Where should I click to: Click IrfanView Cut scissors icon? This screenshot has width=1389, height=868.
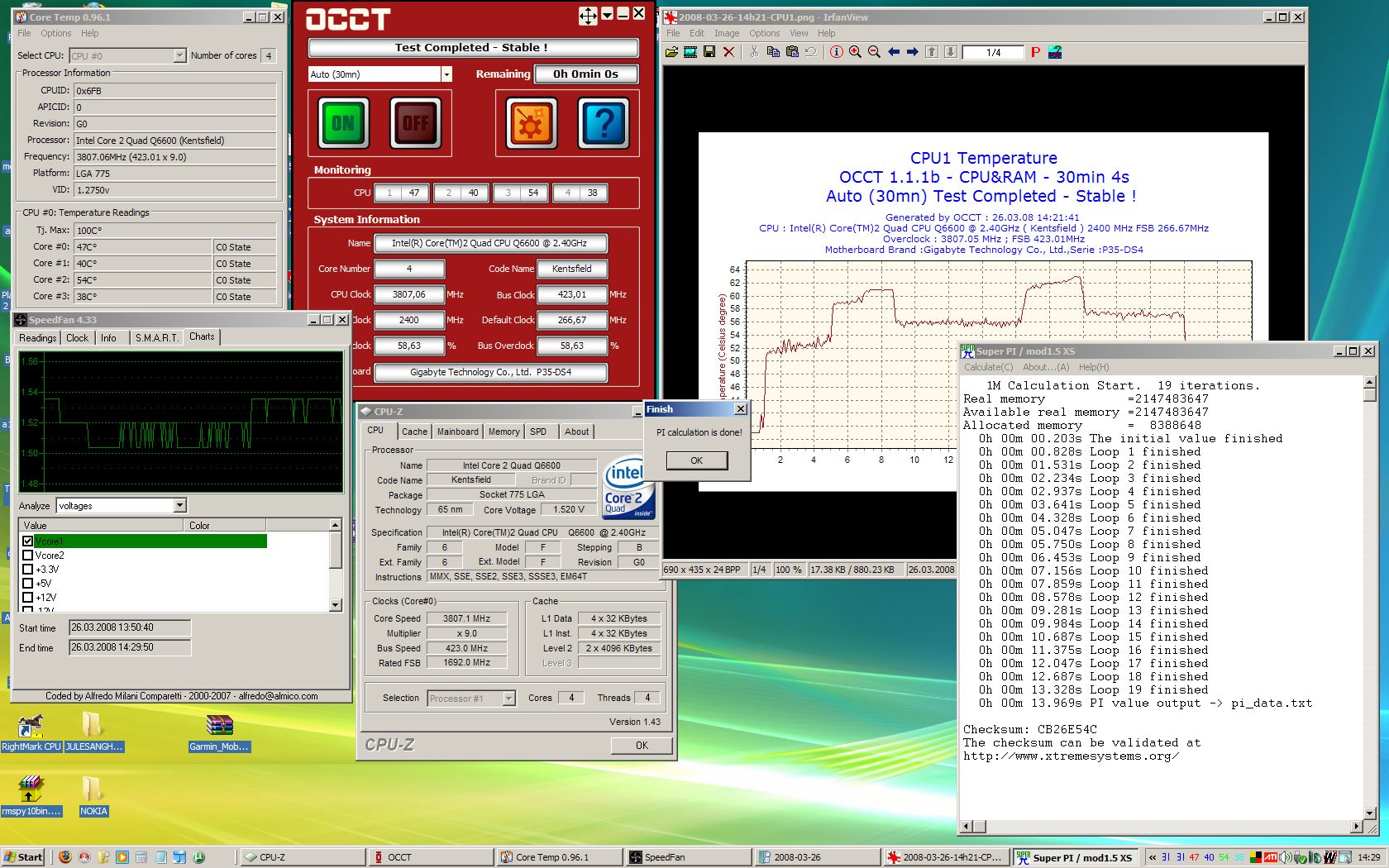[x=754, y=52]
